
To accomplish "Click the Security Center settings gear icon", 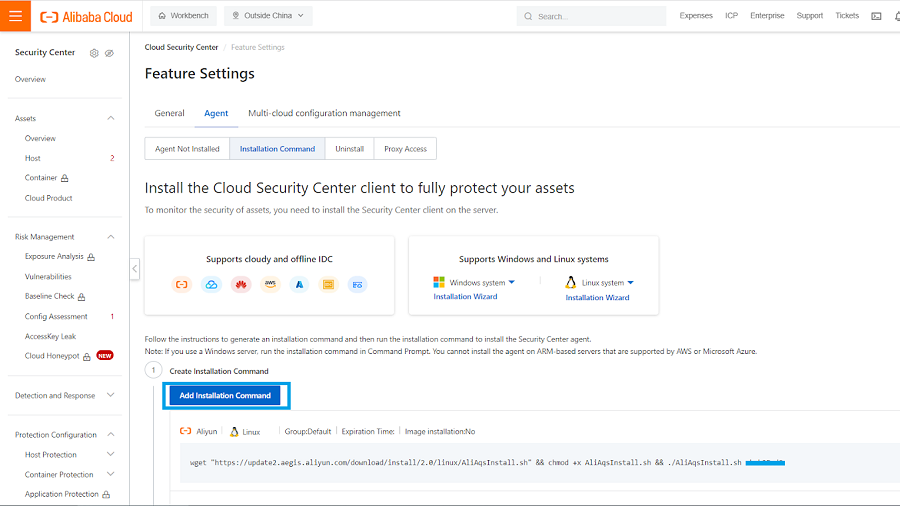I will [94, 53].
